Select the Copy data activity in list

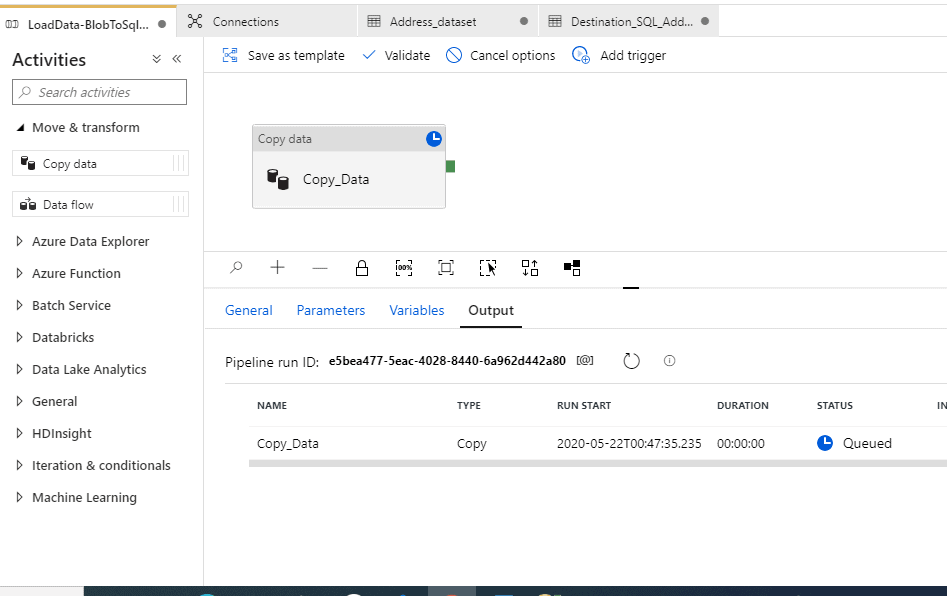[x=100, y=163]
